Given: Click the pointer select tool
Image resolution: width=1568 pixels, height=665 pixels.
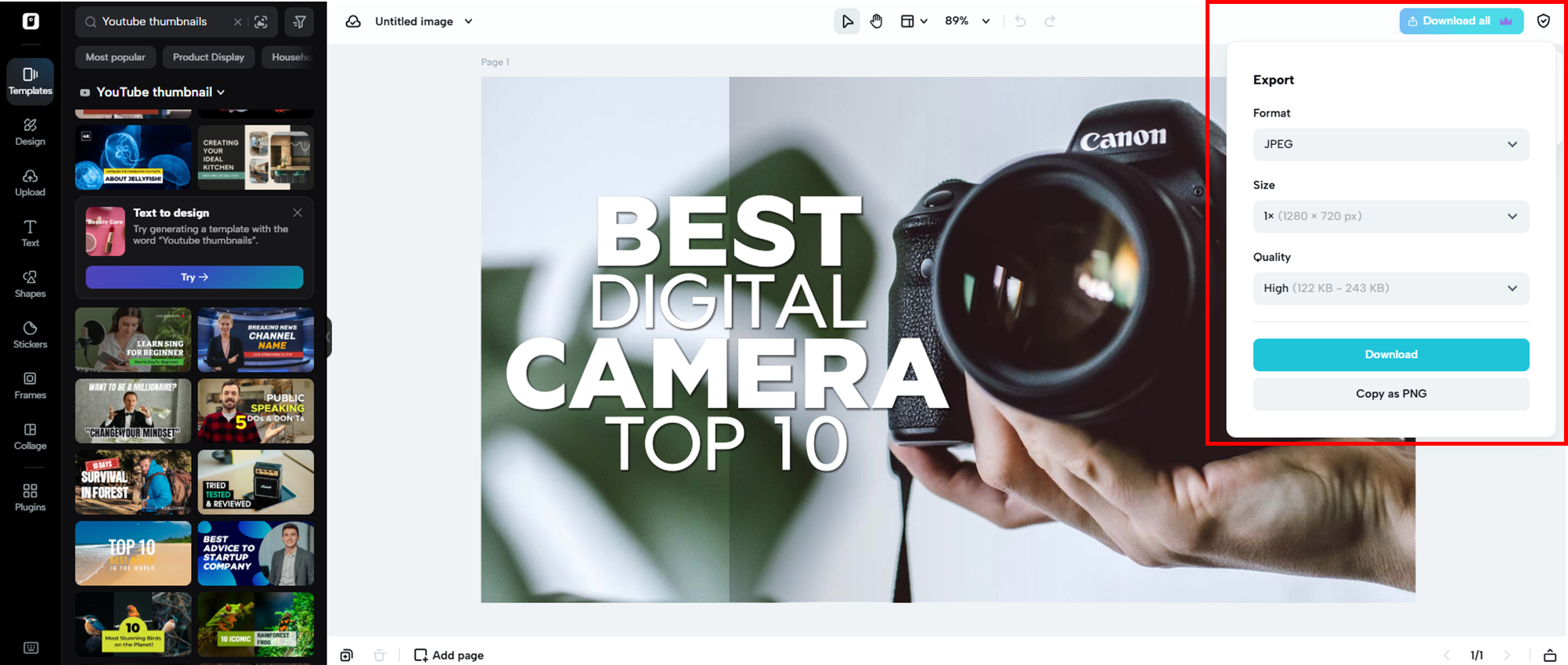Looking at the screenshot, I should click(847, 21).
